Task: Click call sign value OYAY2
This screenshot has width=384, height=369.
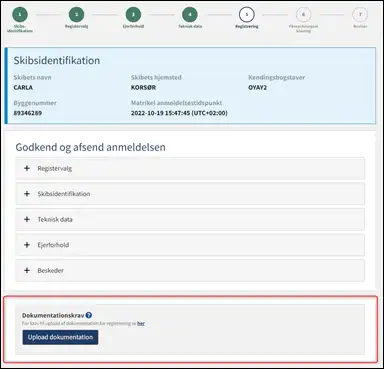Action: [x=258, y=88]
